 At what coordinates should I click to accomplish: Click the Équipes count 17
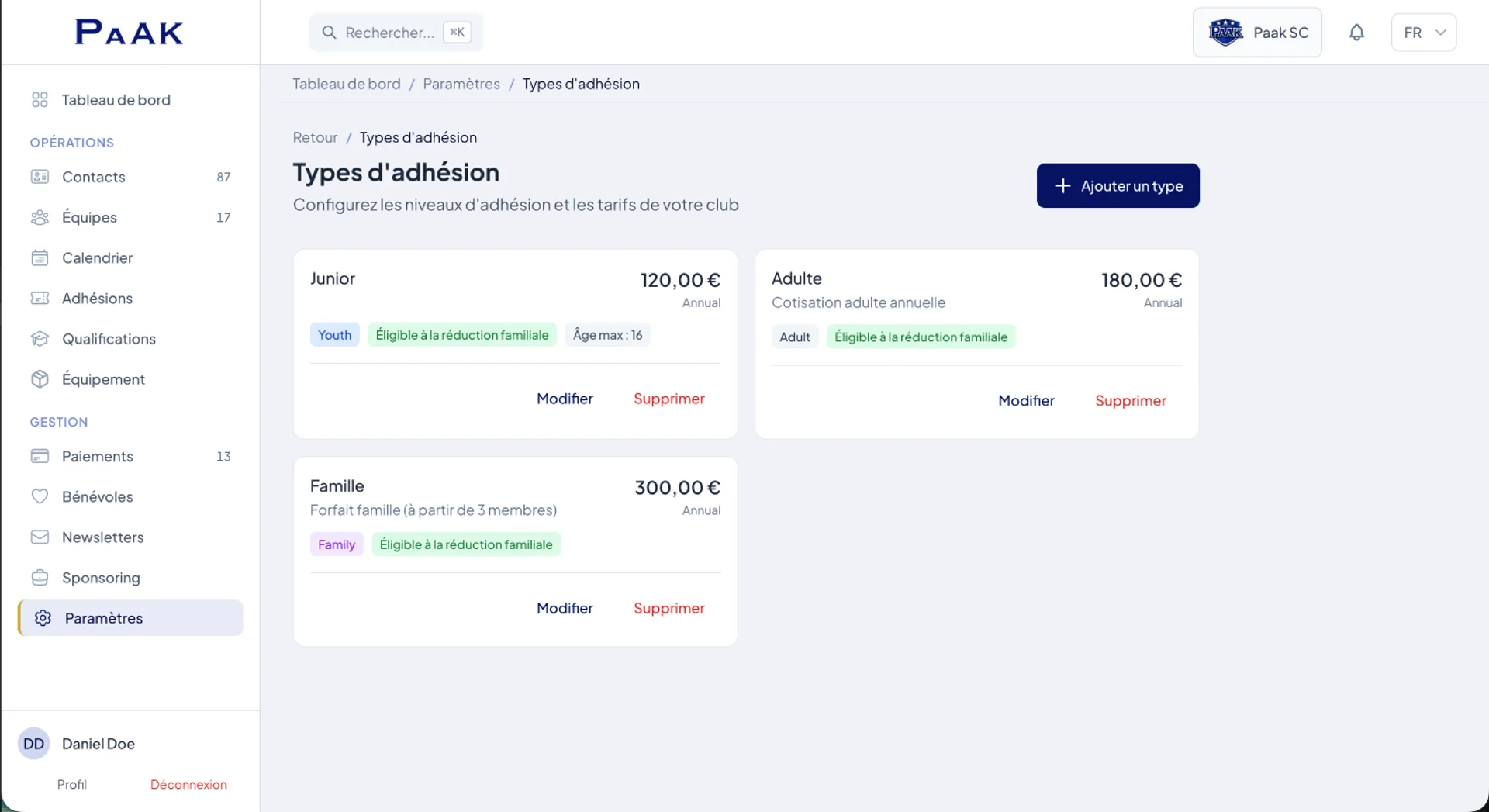[223, 217]
